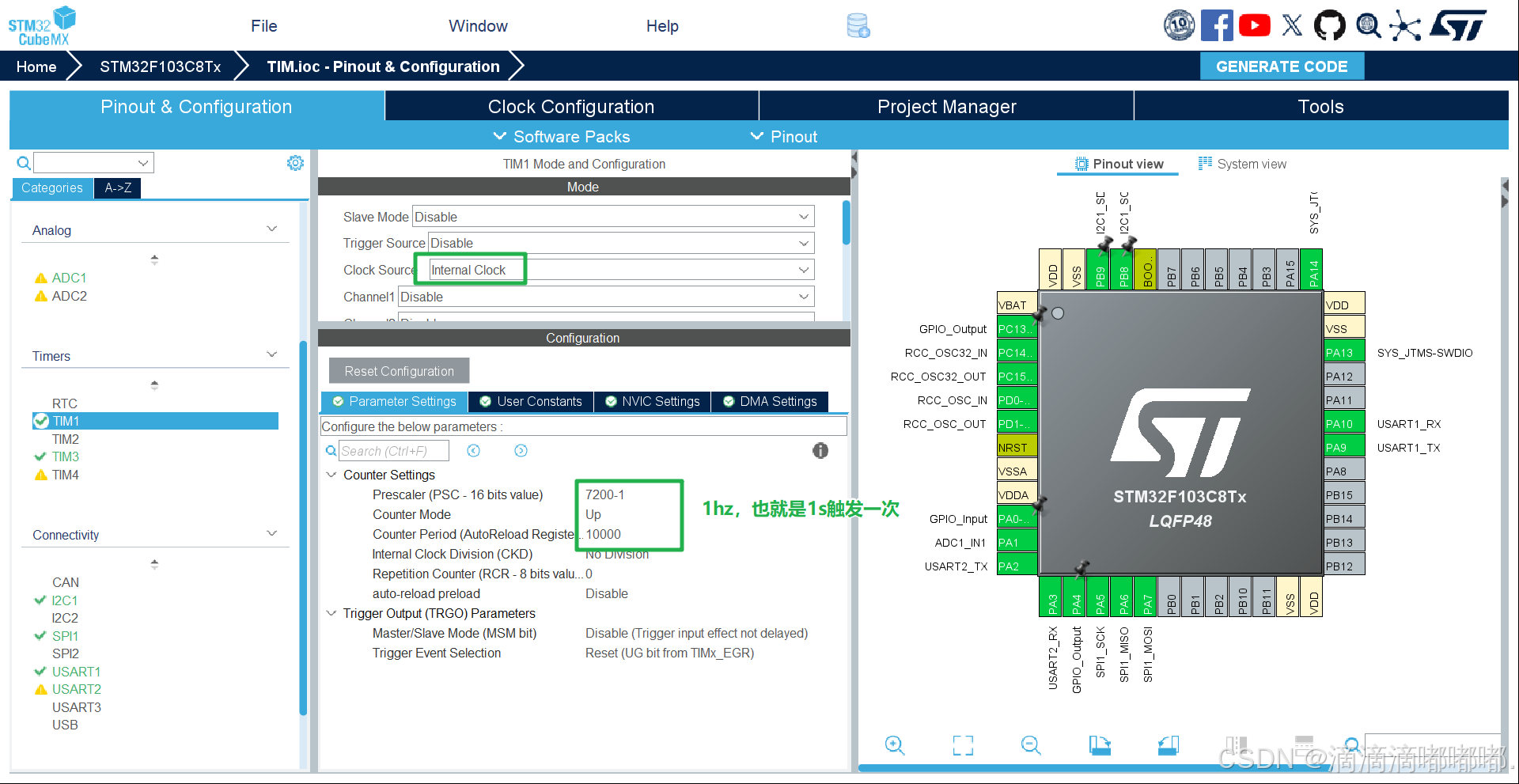This screenshot has width=1519, height=784.
Task: Collapse the Counter Settings group
Action: (331, 475)
